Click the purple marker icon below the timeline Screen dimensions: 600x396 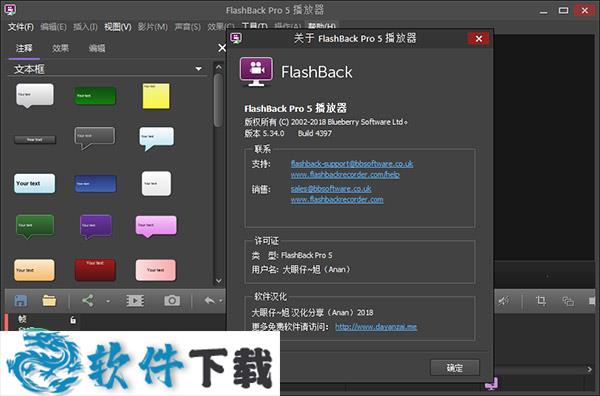[x=492, y=383]
